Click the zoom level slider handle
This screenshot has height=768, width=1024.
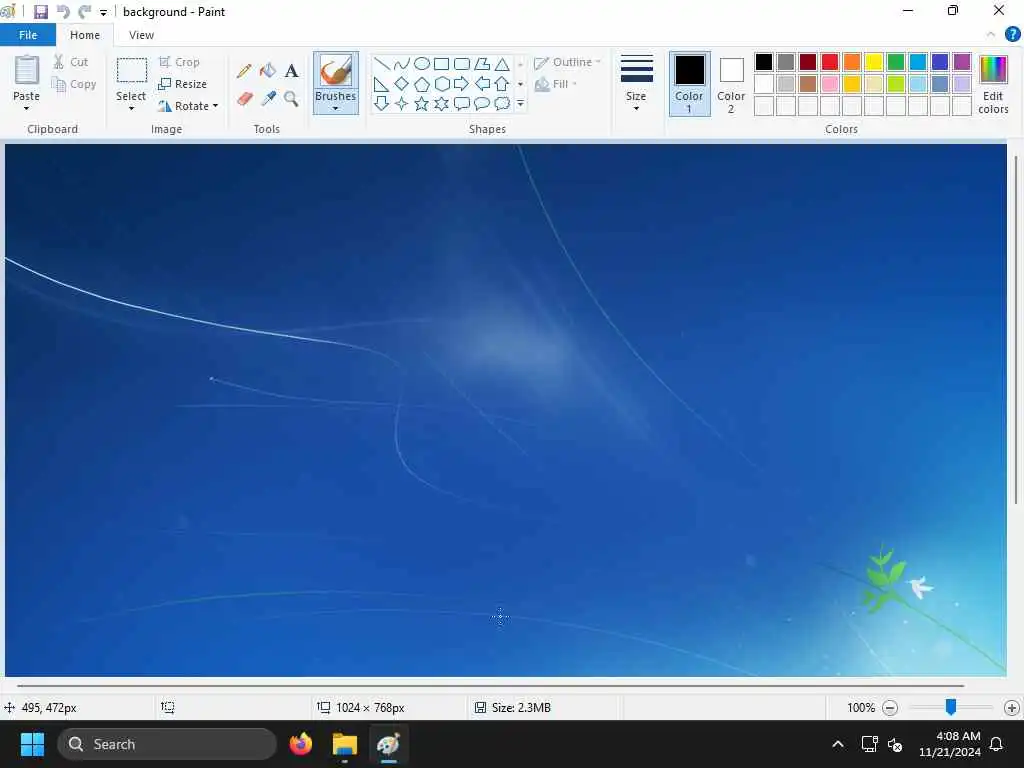[951, 706]
